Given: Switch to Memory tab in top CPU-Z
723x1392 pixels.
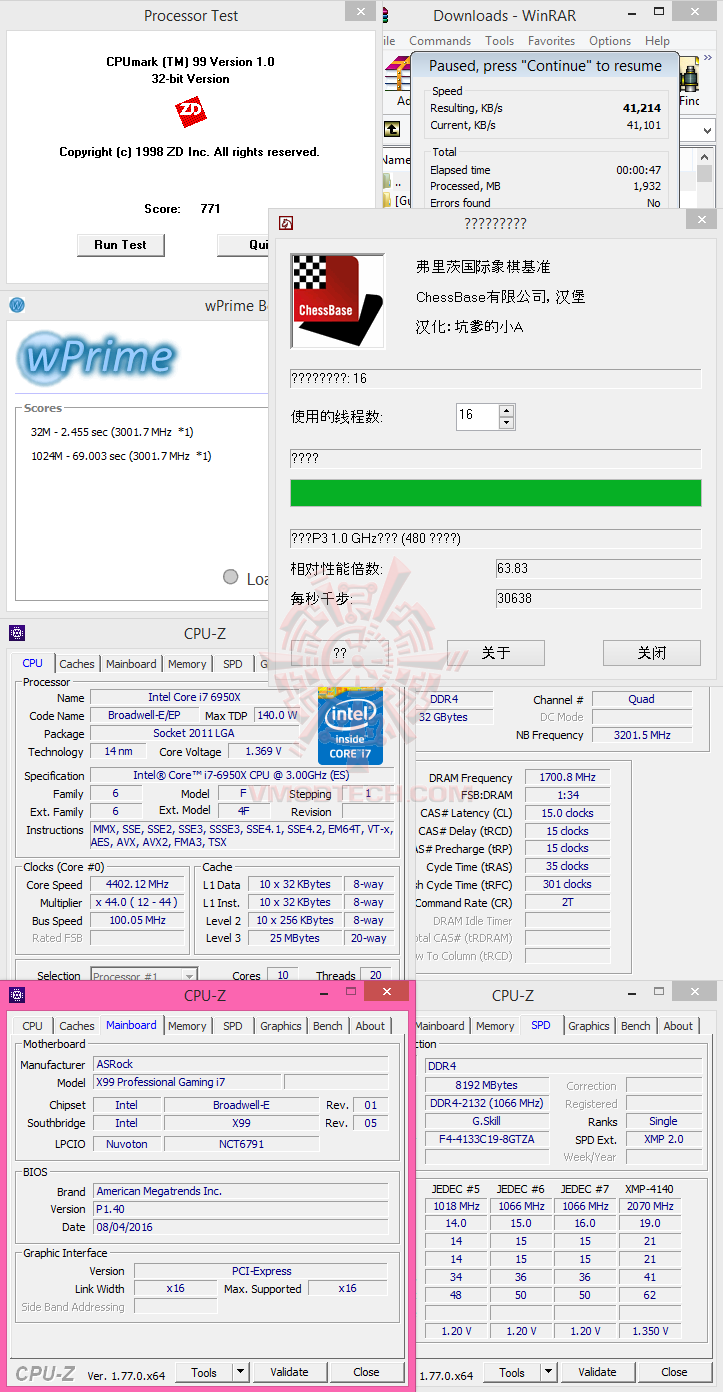Looking at the screenshot, I should 187,664.
